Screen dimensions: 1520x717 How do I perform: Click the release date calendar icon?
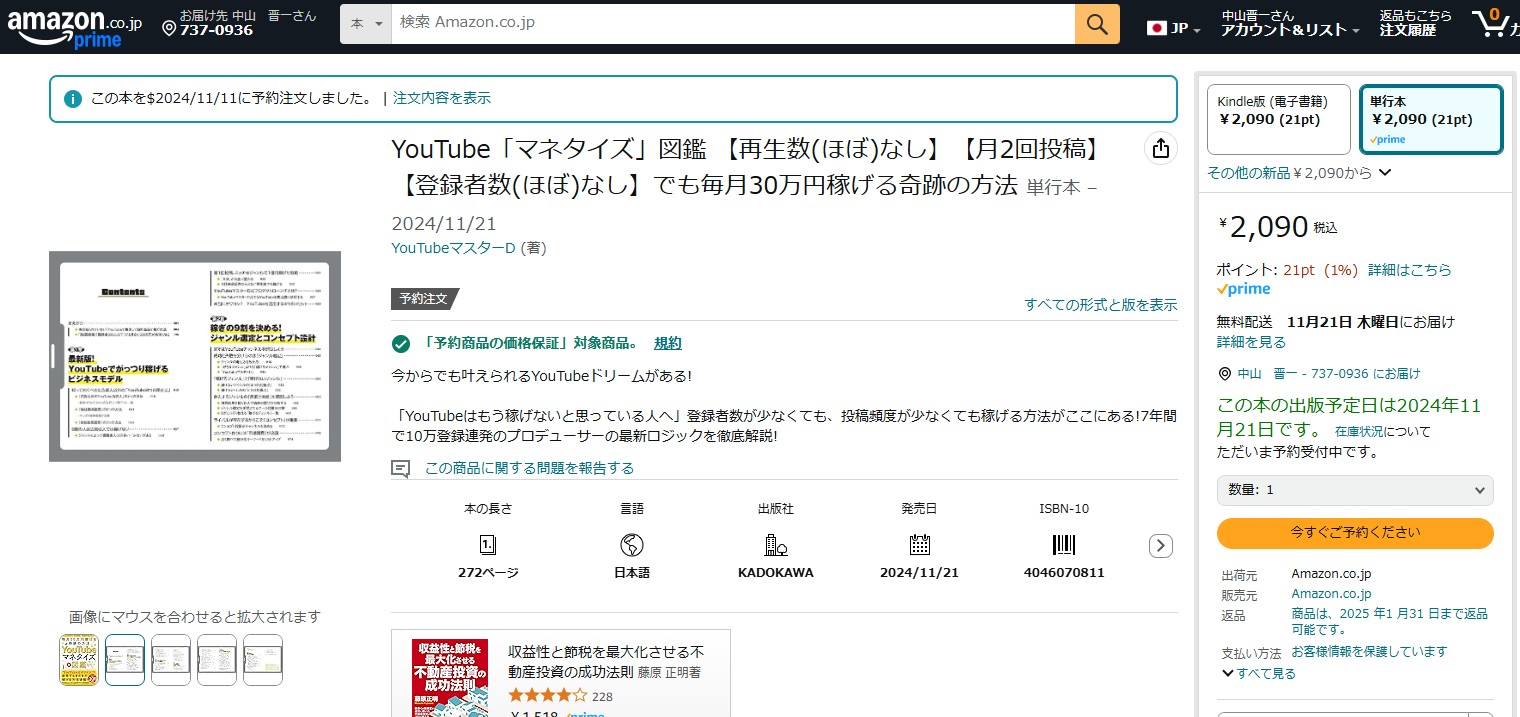pos(919,545)
